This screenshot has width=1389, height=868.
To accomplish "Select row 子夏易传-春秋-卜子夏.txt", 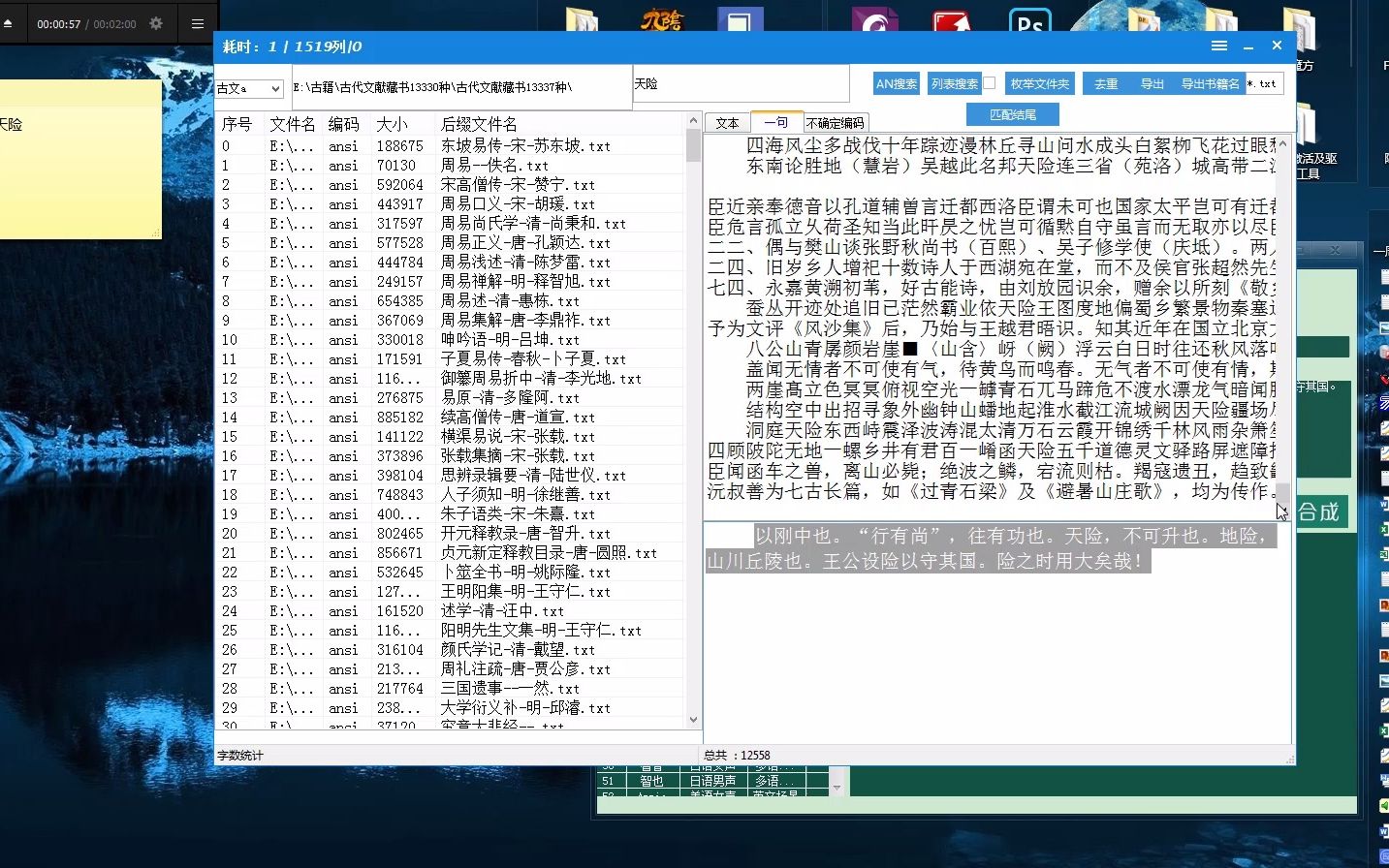I will (451, 359).
